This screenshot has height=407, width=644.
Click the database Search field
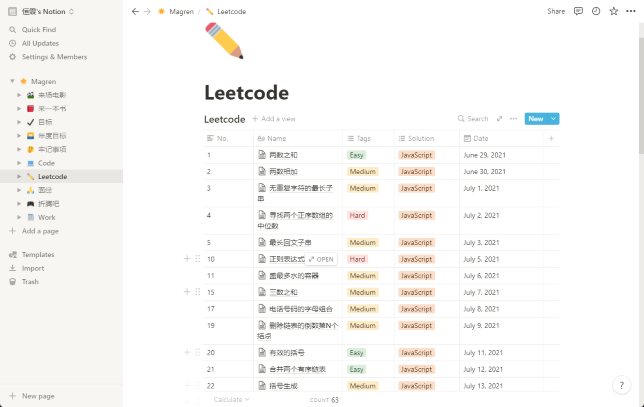tap(473, 118)
